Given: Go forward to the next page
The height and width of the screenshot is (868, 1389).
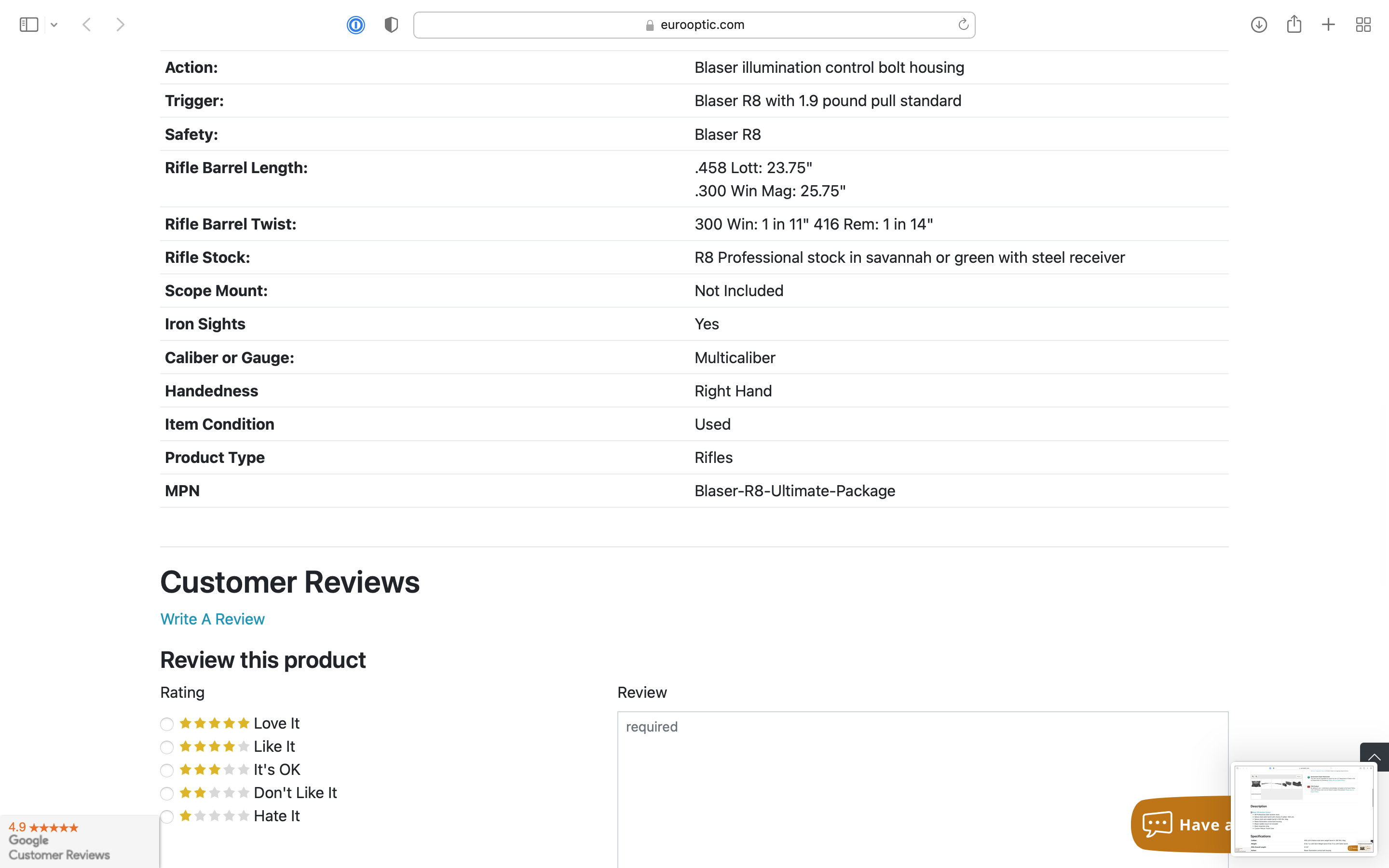Looking at the screenshot, I should (120, 25).
